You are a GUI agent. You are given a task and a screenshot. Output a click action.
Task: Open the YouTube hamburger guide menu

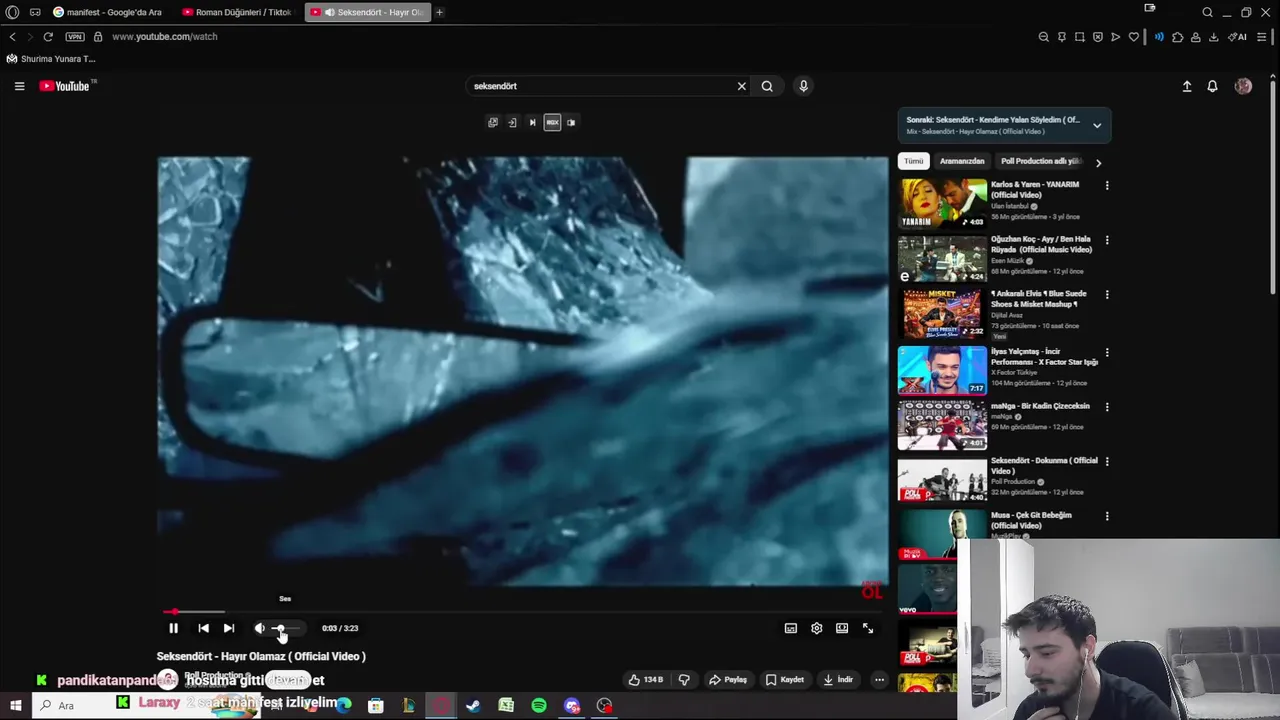point(19,86)
